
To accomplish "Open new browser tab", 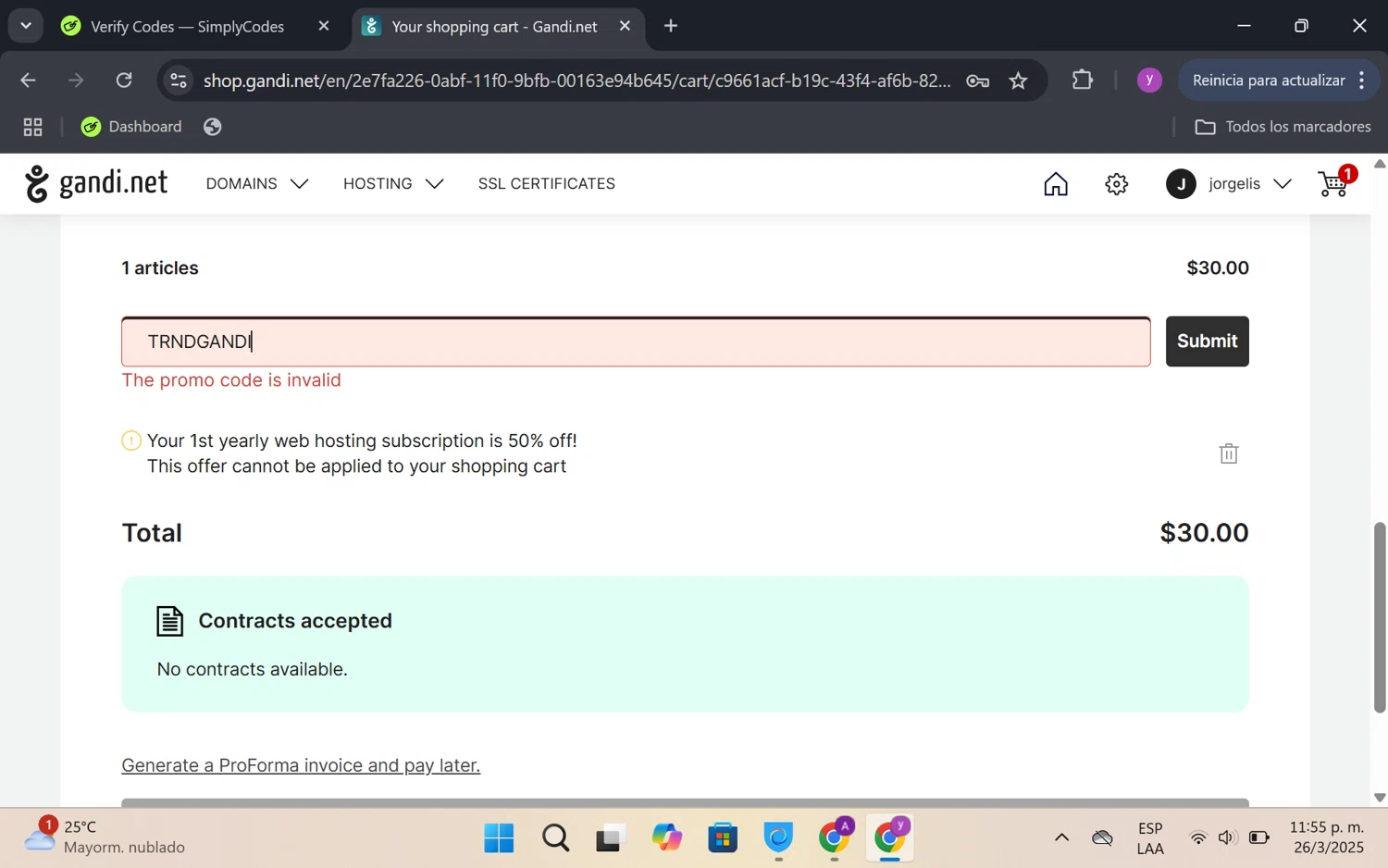I will [671, 26].
